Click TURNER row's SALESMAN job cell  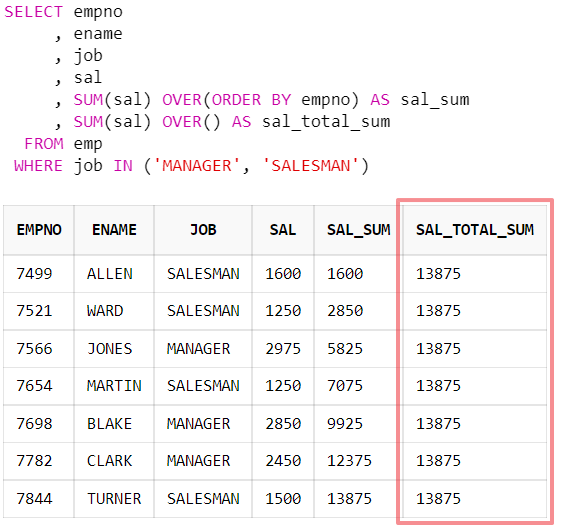203,499
